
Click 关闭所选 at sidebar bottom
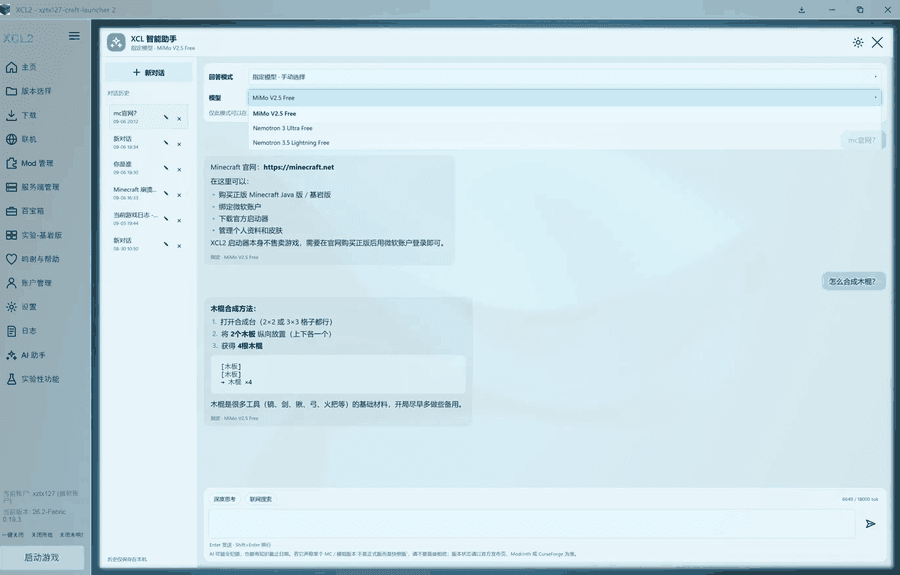click(41, 534)
